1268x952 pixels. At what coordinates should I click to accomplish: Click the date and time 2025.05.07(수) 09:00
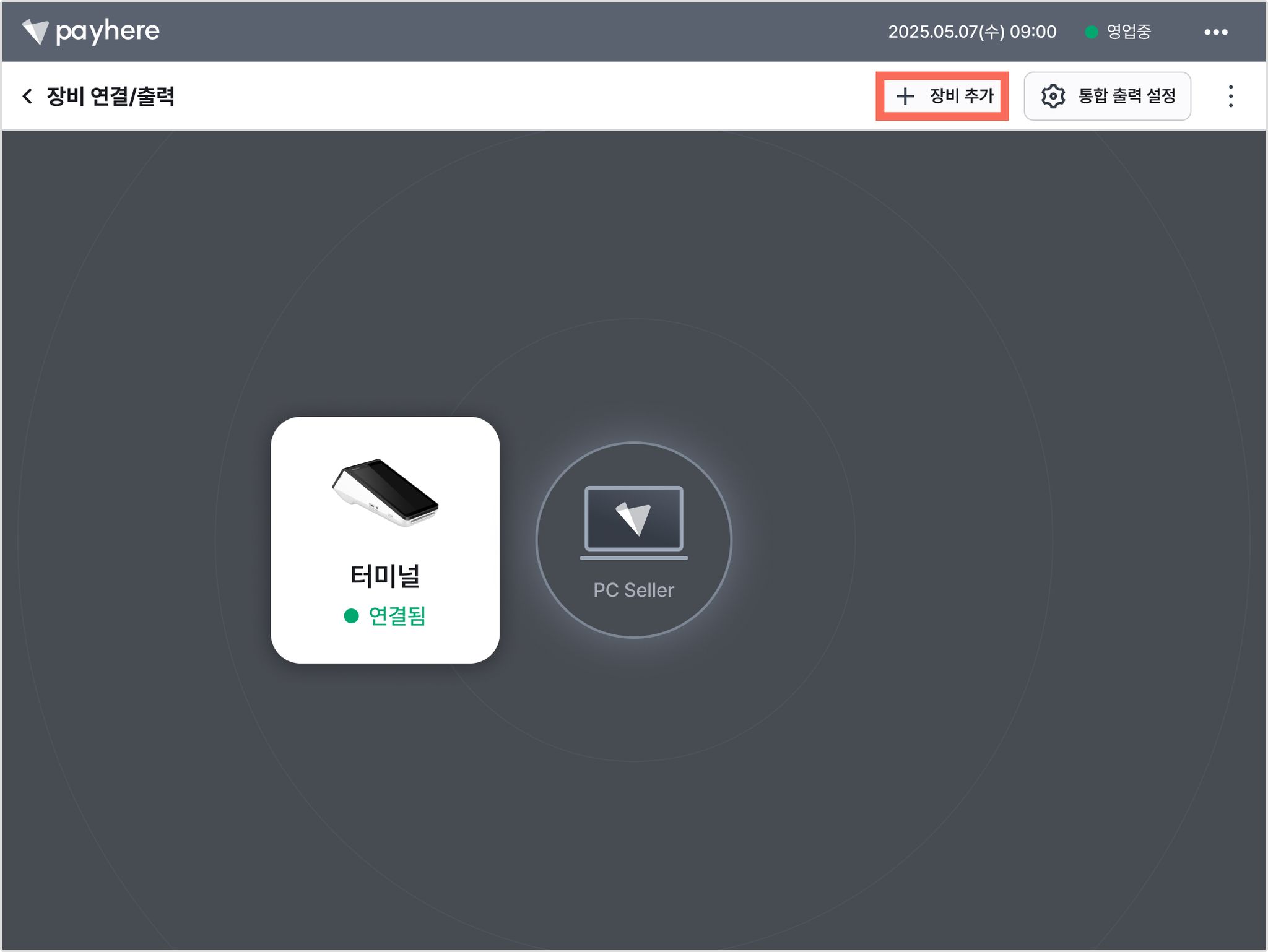point(972,32)
